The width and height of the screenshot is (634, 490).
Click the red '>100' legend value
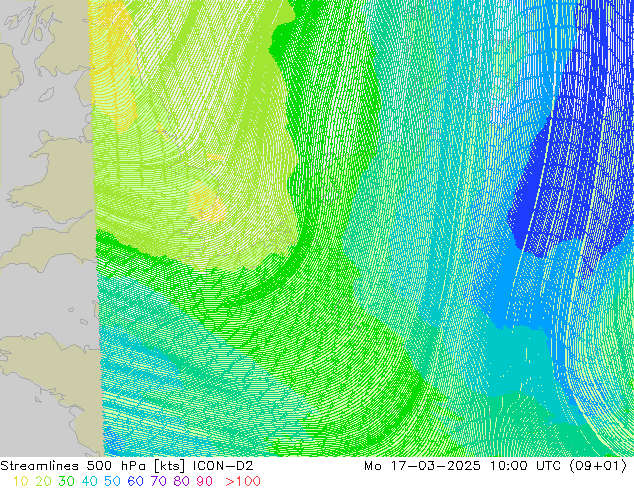tap(243, 482)
